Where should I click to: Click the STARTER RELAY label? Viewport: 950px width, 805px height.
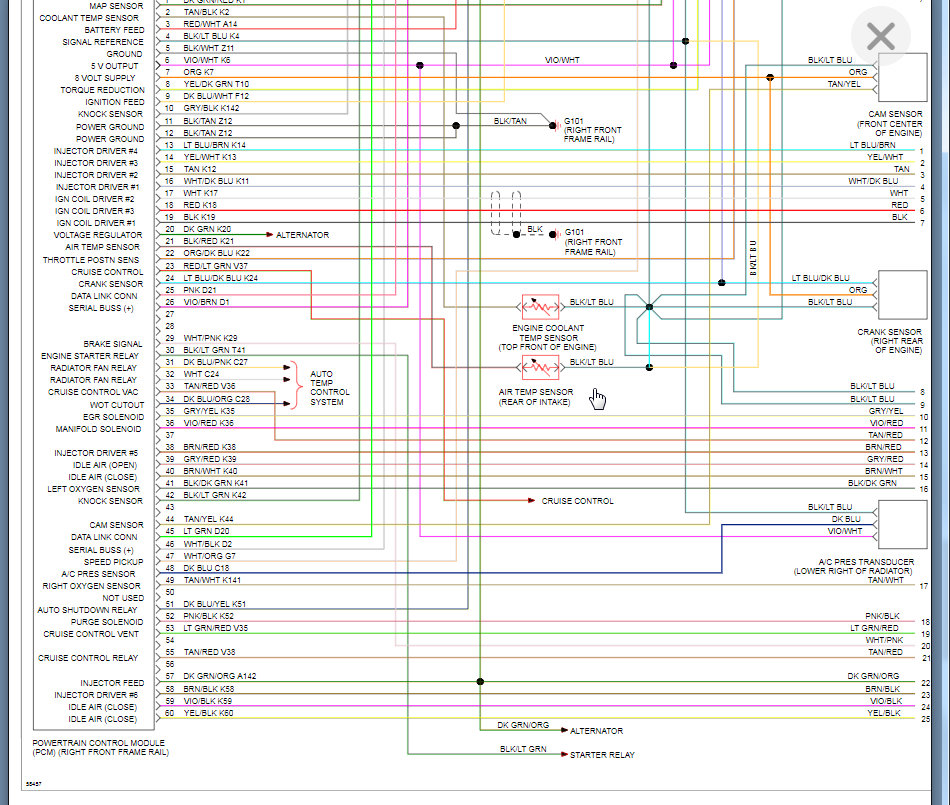(602, 755)
